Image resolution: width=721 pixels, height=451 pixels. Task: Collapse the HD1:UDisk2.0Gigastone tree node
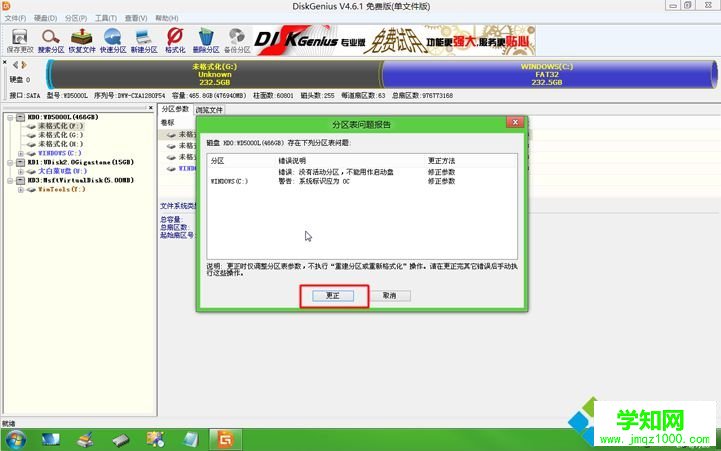10,162
